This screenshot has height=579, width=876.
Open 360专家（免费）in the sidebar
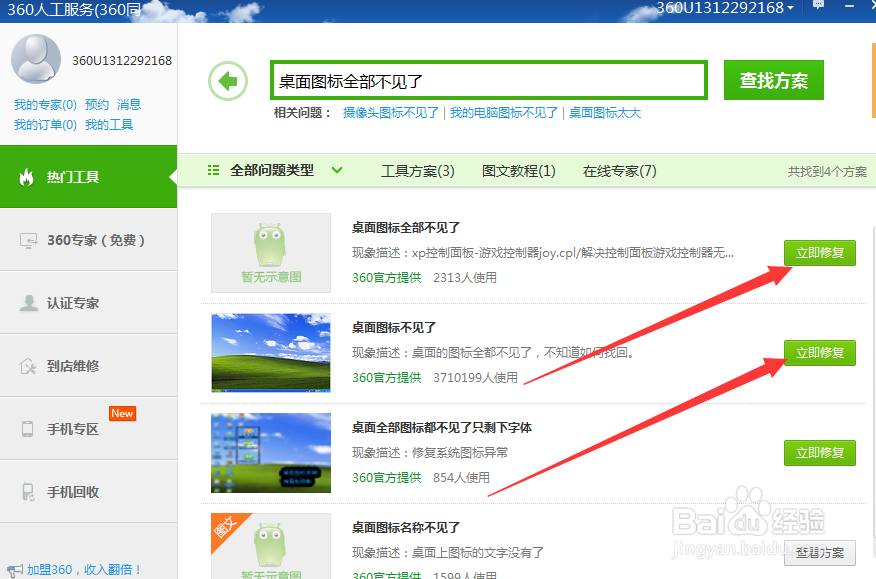[x=88, y=240]
